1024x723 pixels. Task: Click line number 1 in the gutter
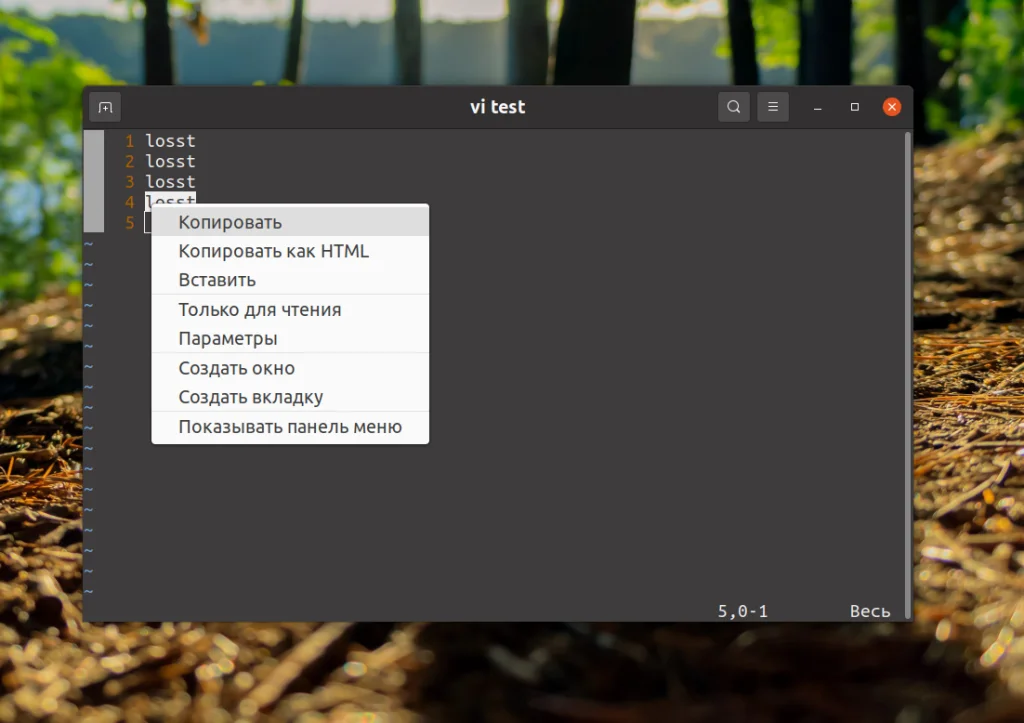pyautogui.click(x=129, y=141)
